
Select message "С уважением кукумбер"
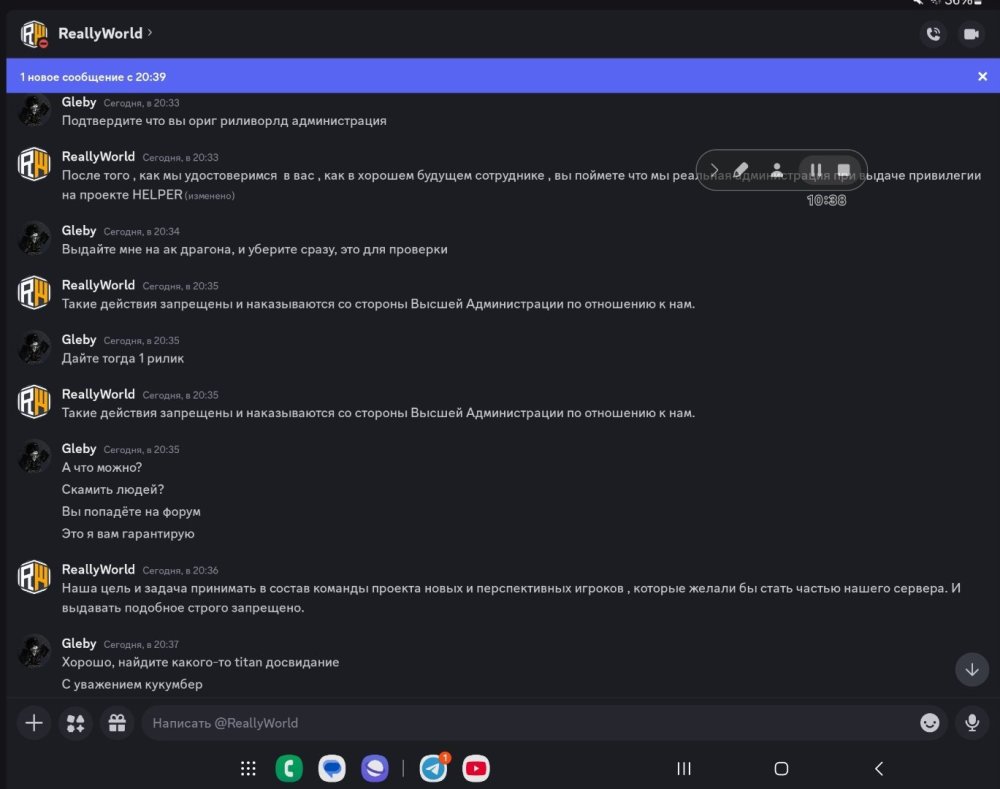coord(132,684)
